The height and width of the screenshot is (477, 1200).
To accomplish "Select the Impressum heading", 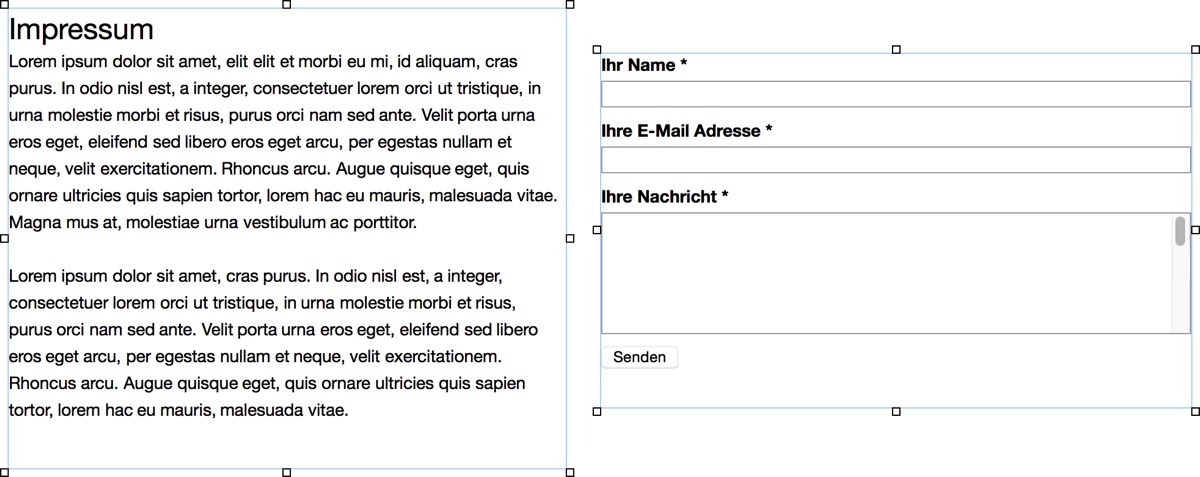I will (81, 30).
